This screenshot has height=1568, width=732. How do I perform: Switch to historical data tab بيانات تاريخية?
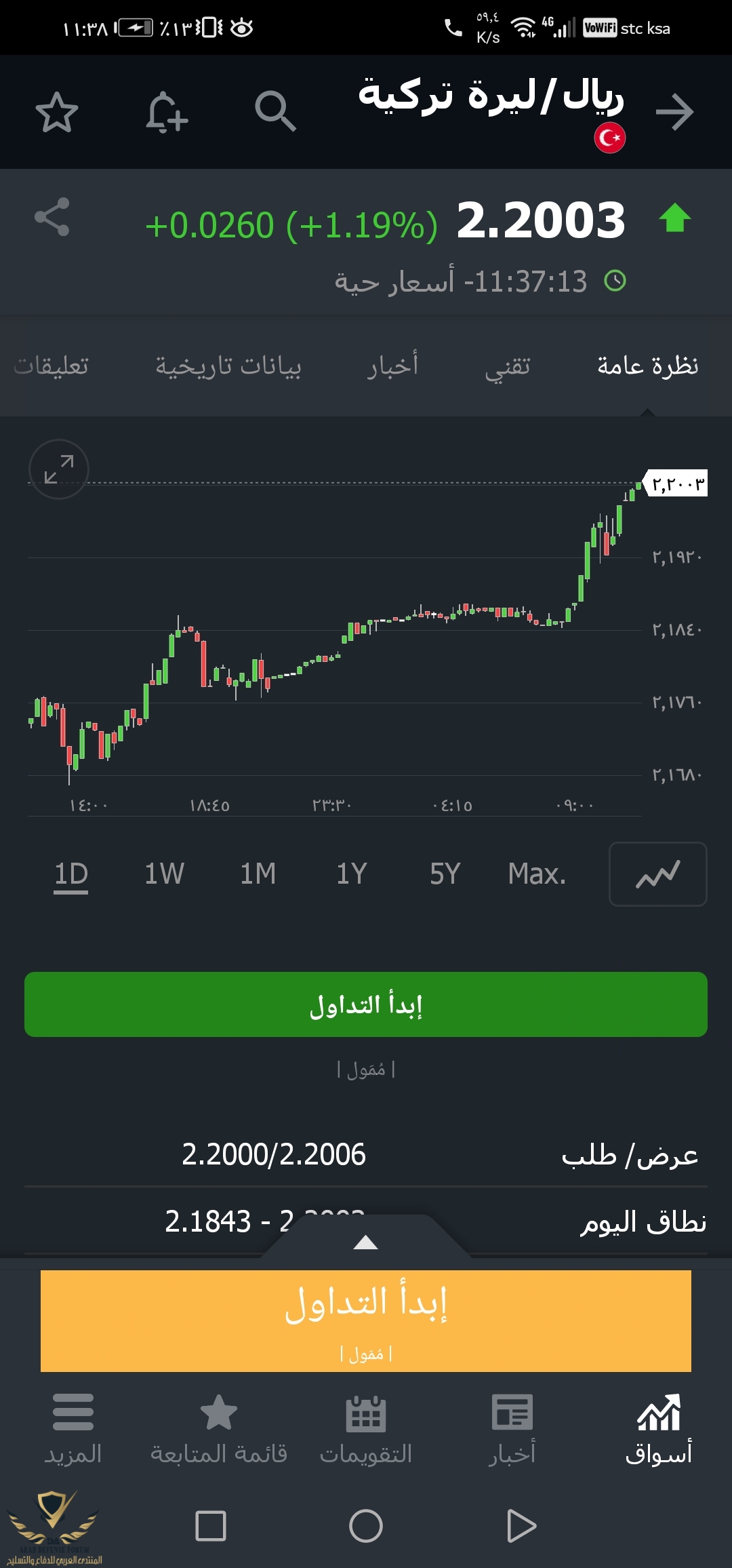(x=228, y=366)
